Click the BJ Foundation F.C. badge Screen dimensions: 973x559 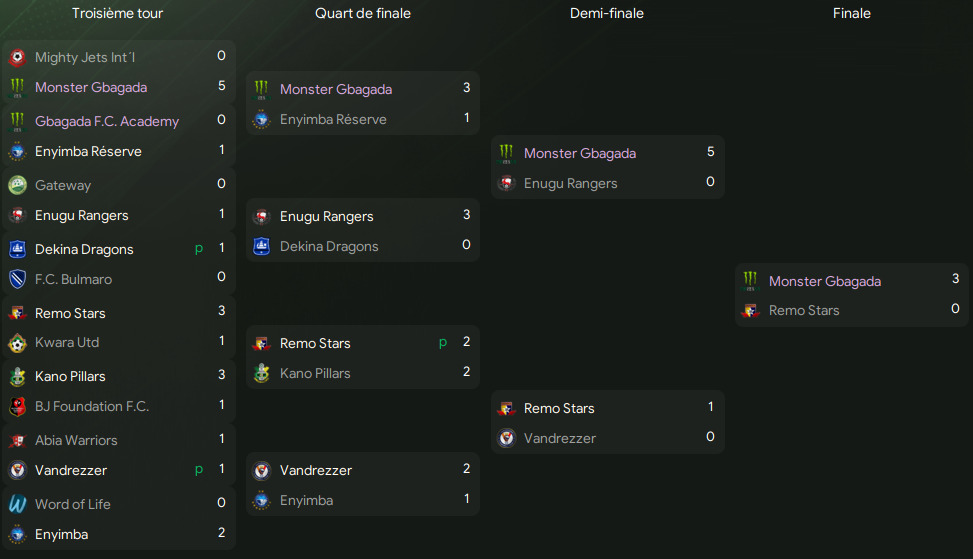(17, 406)
